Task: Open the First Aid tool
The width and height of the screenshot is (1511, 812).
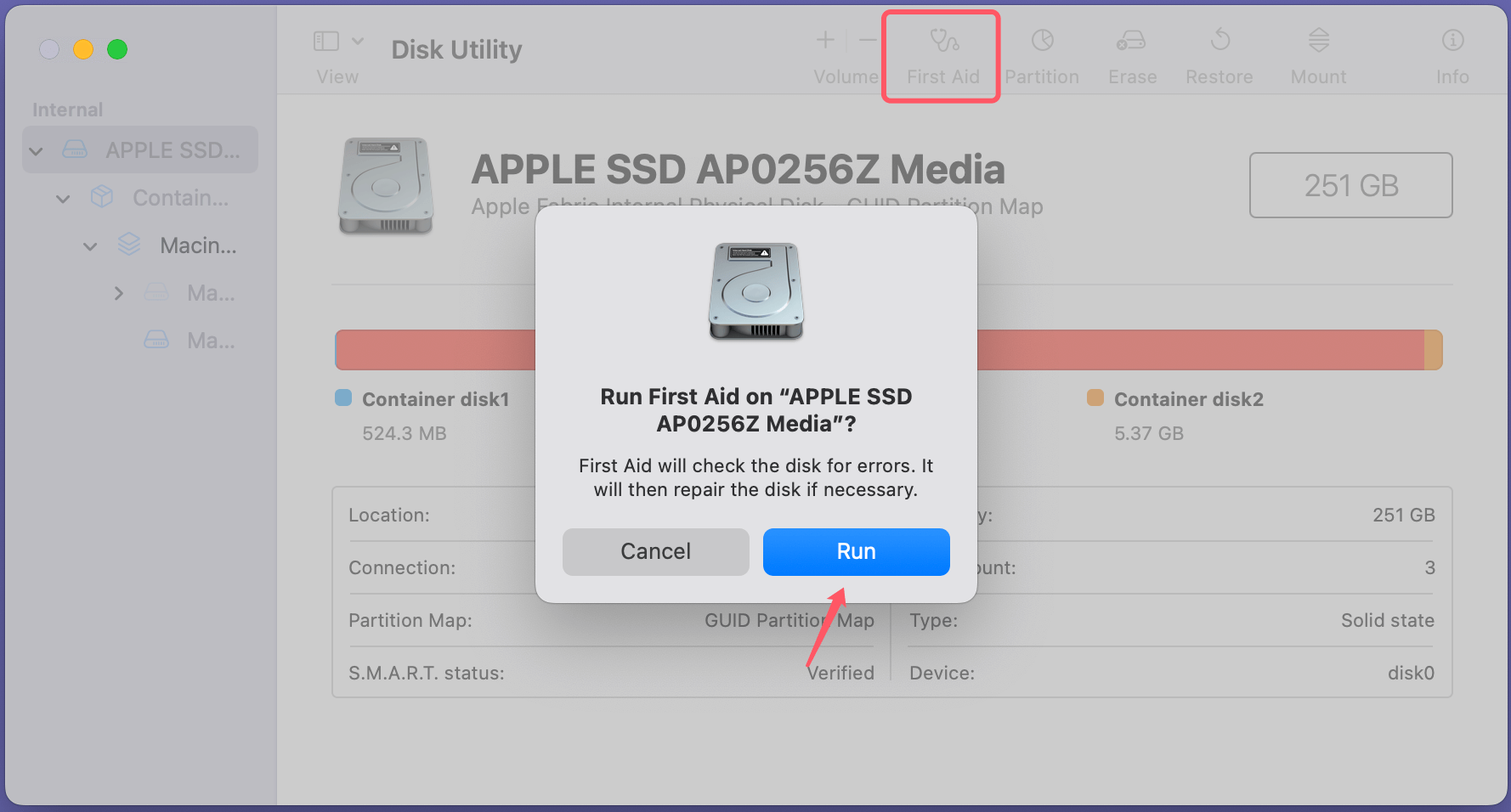Action: 941,51
